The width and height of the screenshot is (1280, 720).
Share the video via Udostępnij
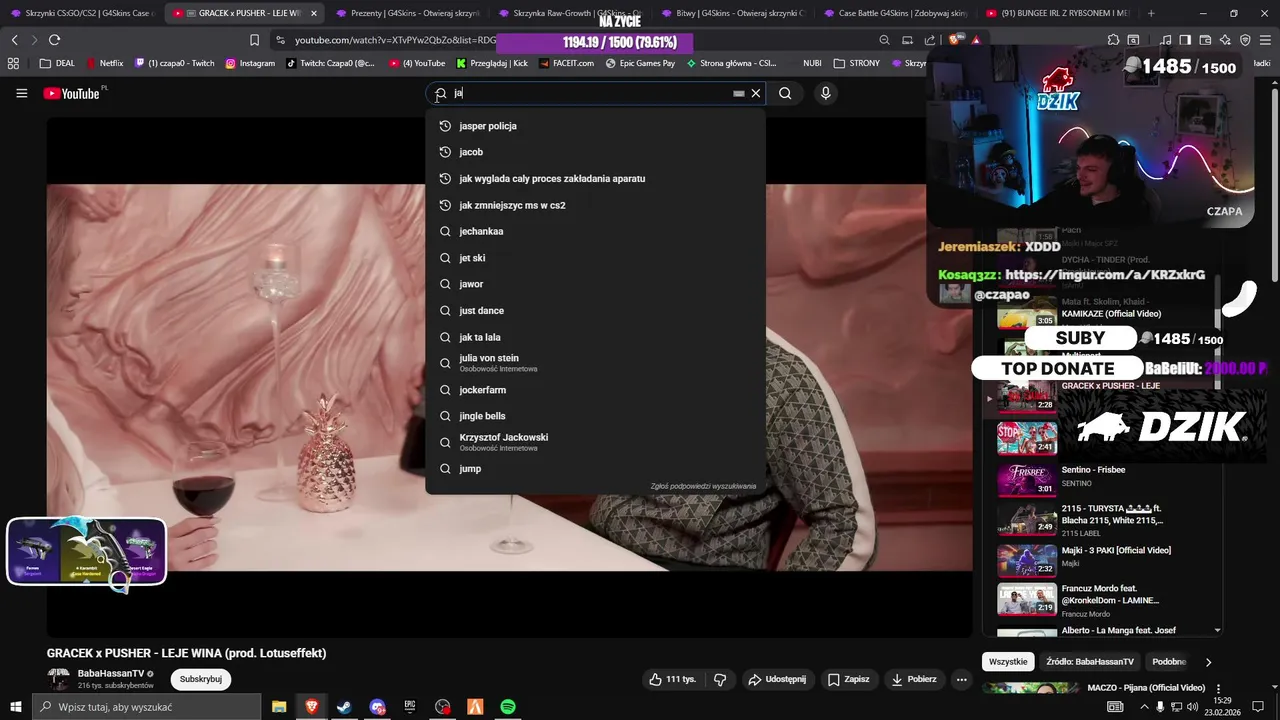coord(777,679)
